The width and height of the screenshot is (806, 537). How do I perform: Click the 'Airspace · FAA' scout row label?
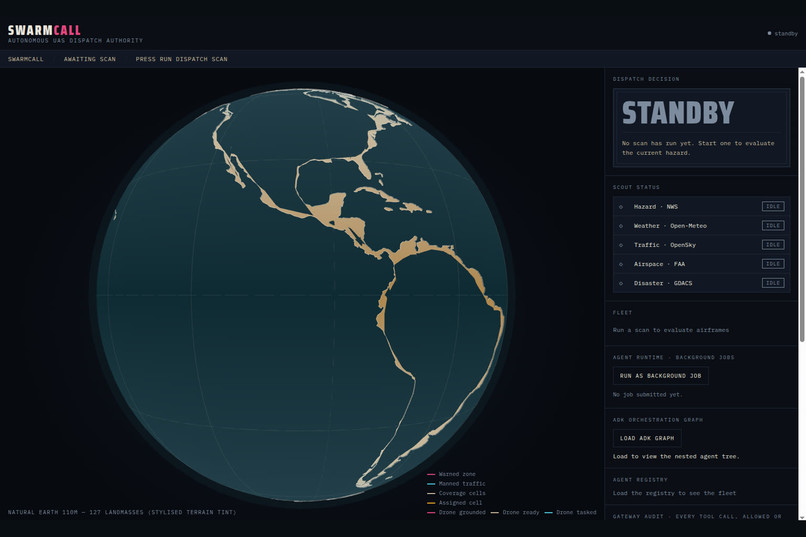[659, 264]
